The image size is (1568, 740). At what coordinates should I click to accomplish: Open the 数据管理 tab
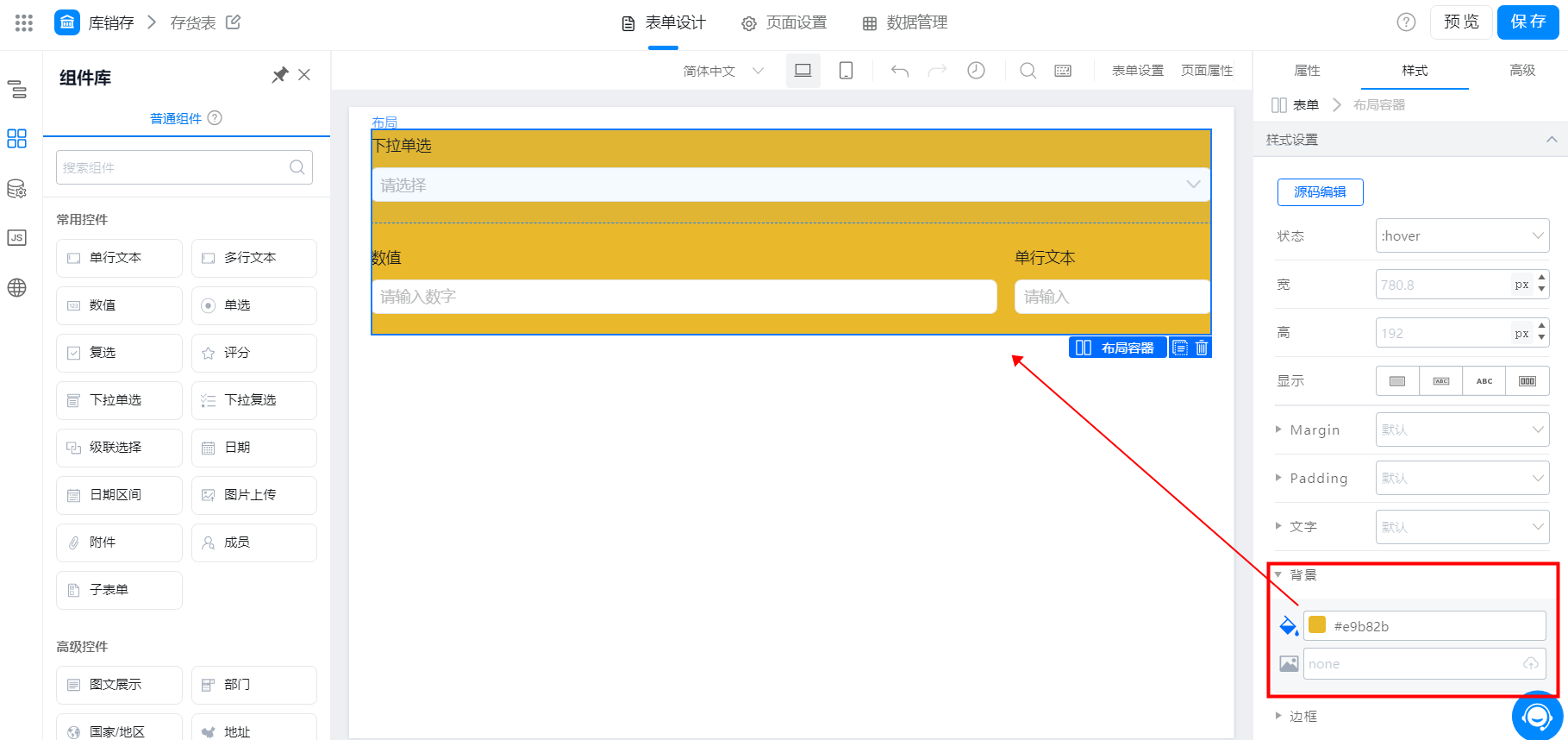[x=905, y=23]
